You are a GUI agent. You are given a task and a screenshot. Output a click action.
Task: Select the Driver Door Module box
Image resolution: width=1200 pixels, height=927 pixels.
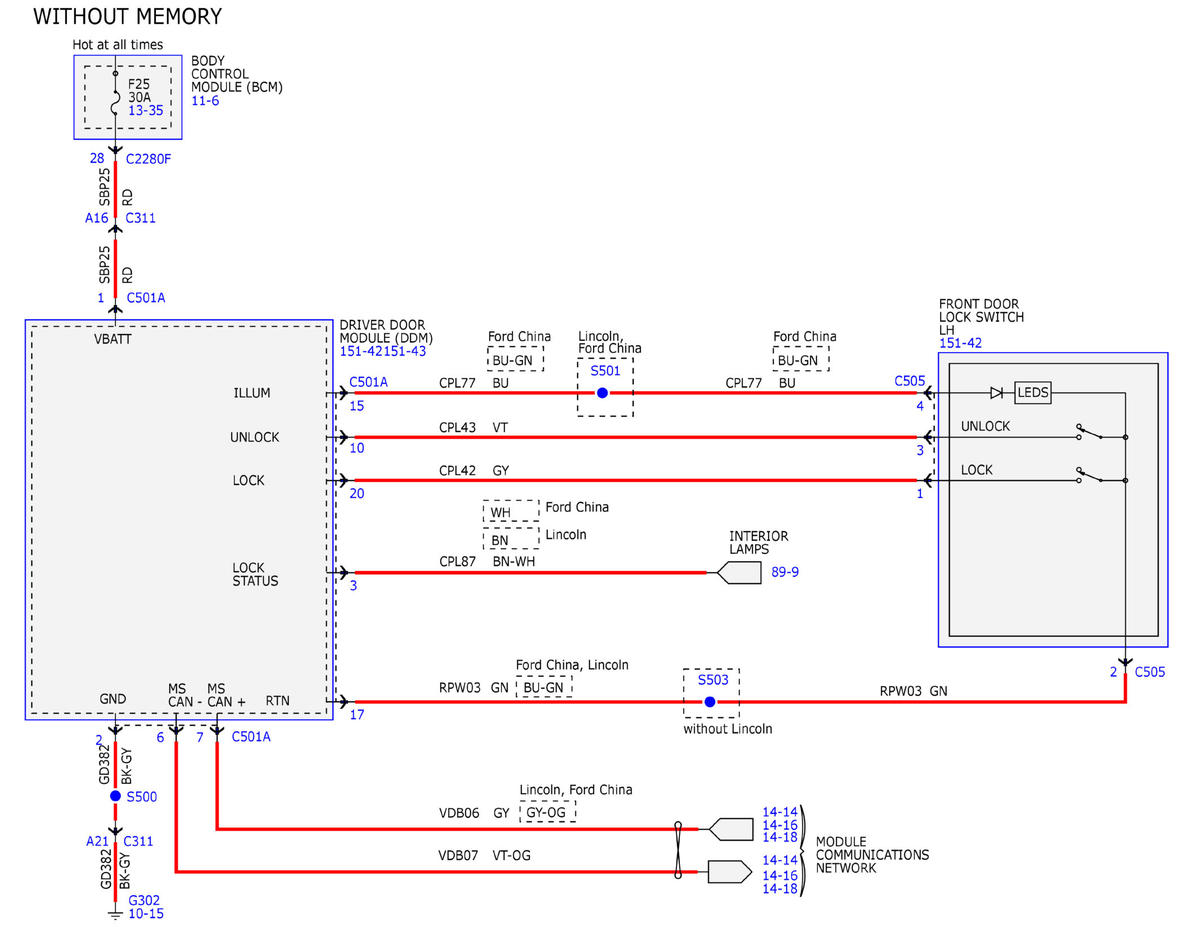point(178,520)
